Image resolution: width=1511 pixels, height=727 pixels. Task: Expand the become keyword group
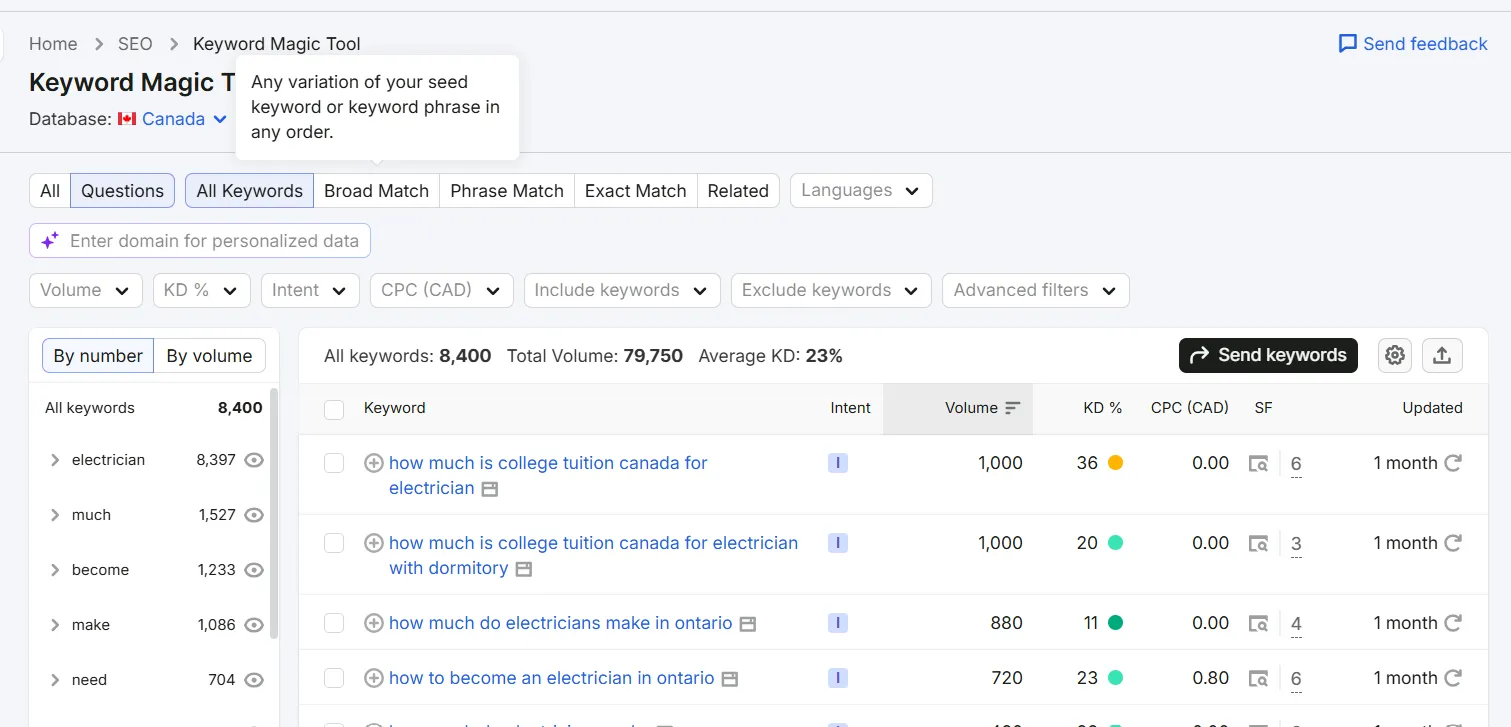point(55,570)
